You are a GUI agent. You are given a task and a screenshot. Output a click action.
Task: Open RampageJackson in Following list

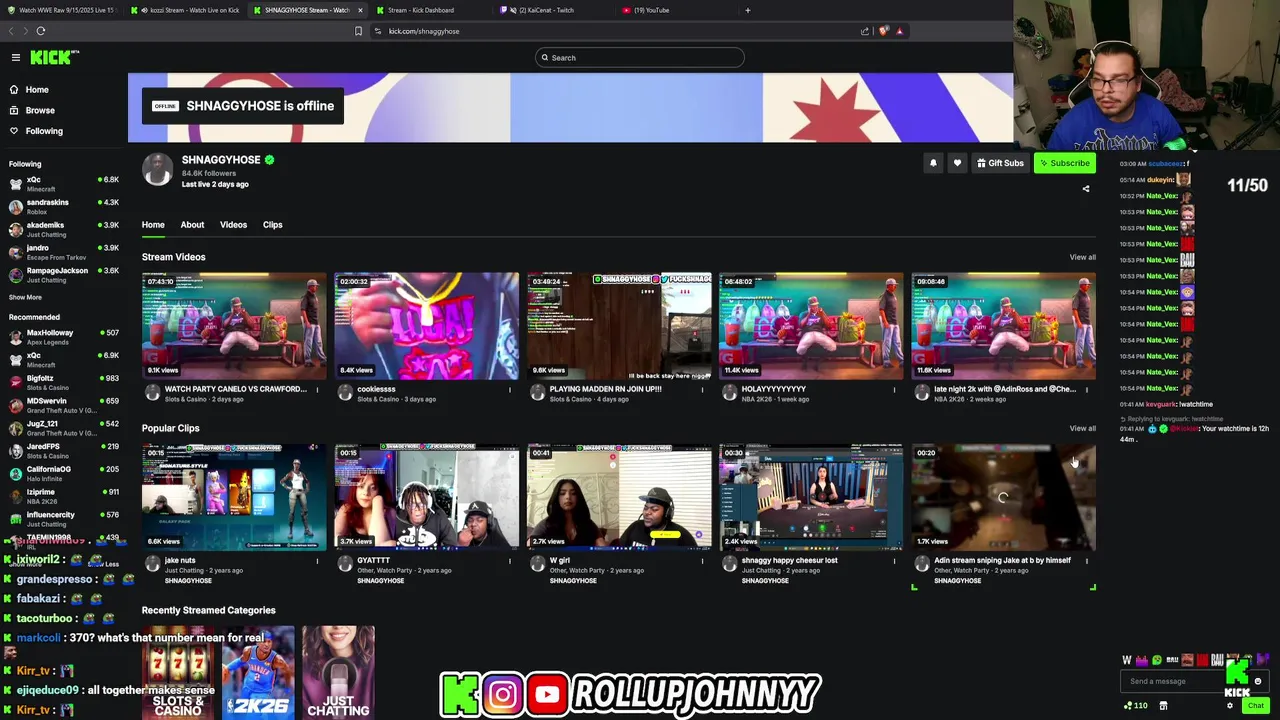[64, 275]
